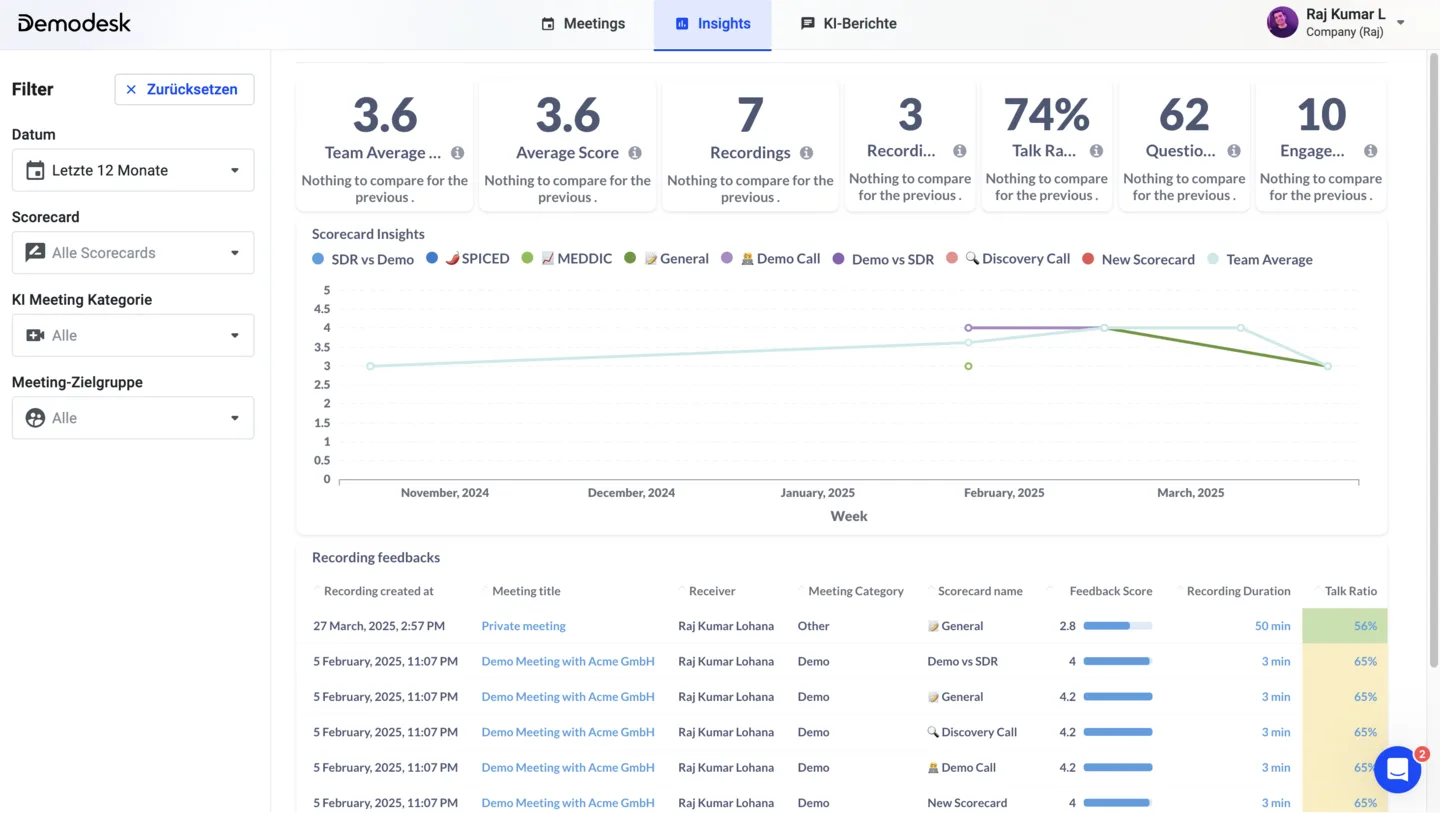1440x813 pixels.
Task: Click the Other meeting category cell
Action: pos(813,626)
